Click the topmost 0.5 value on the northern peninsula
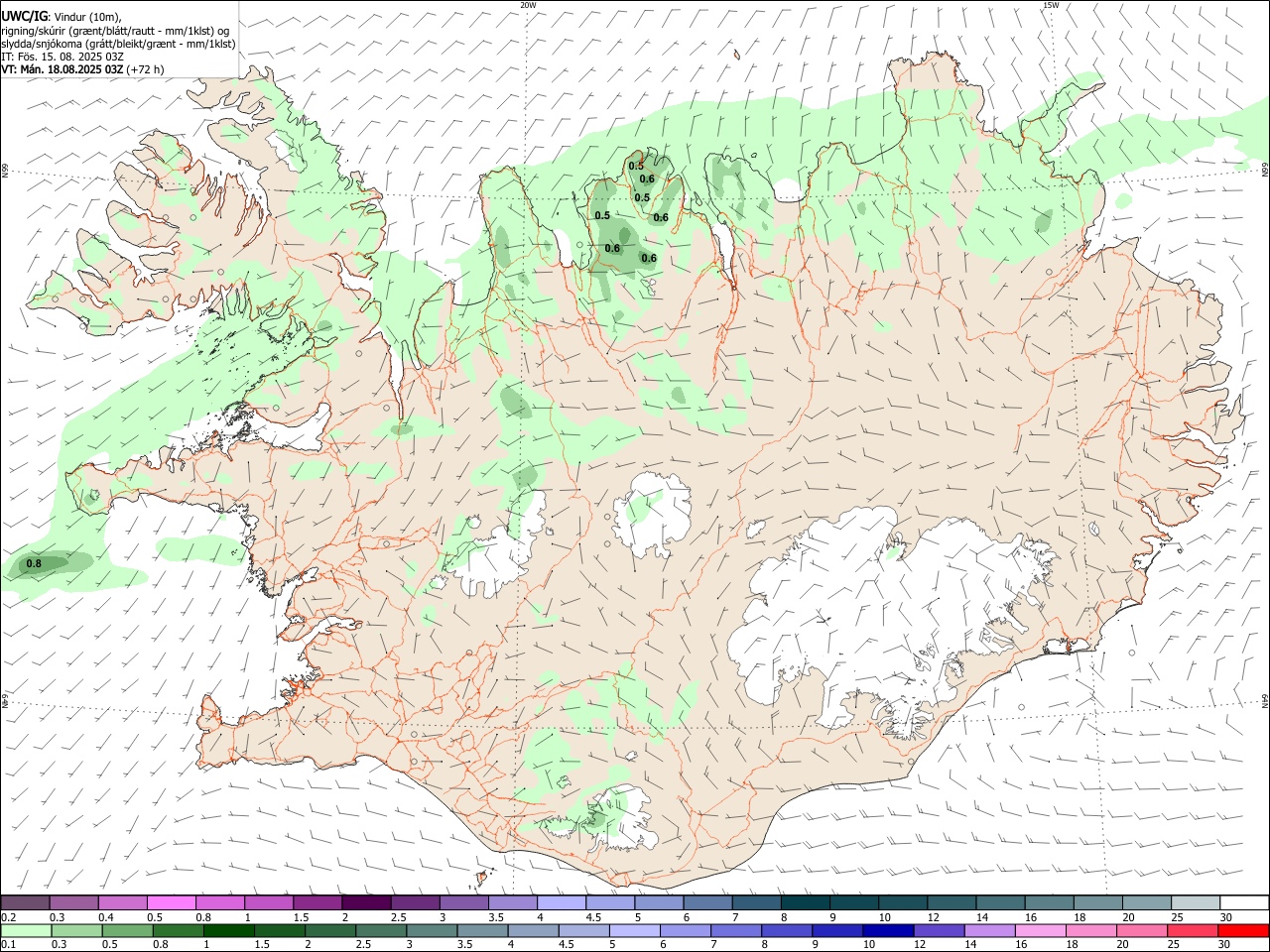The width and height of the screenshot is (1270, 952). pyautogui.click(x=636, y=166)
